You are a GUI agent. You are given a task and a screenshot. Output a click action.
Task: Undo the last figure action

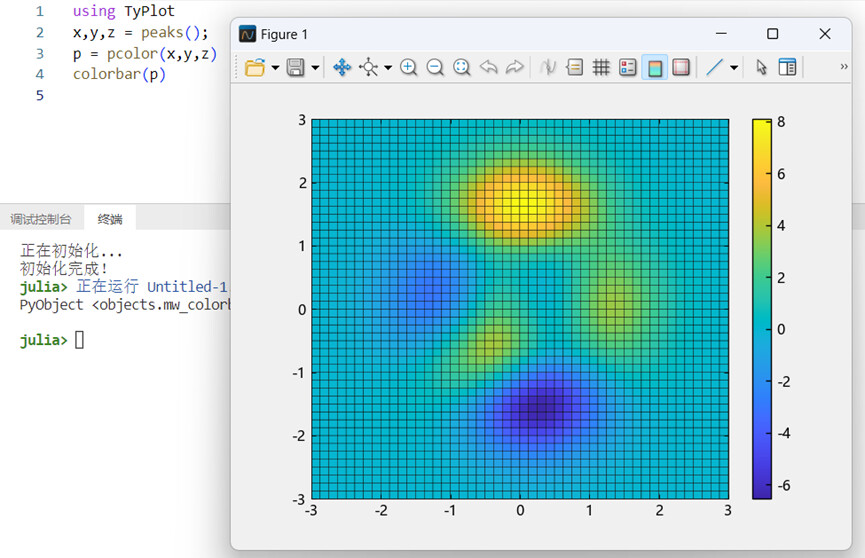[x=488, y=67]
